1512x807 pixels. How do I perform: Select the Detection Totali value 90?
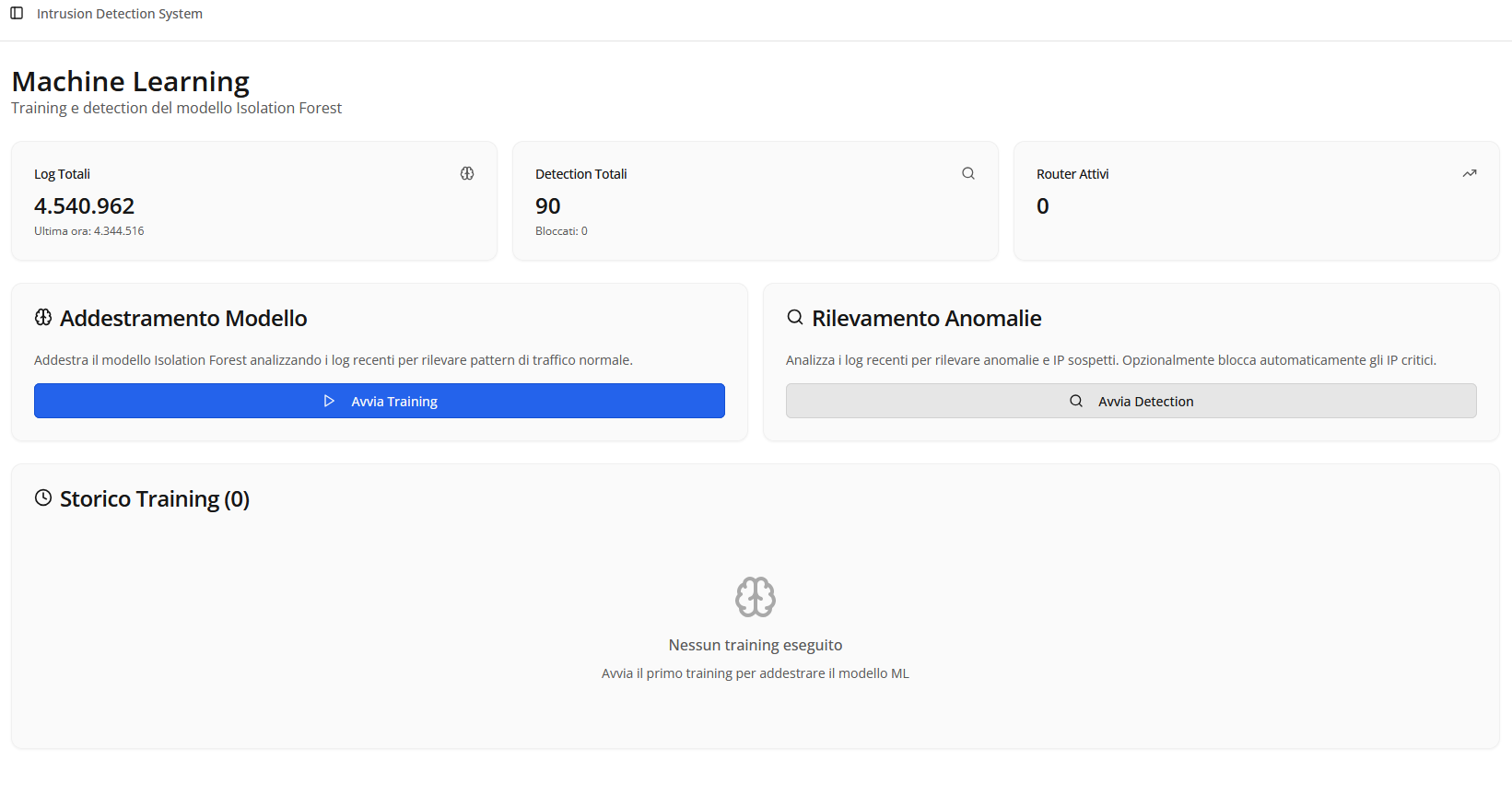coord(548,206)
